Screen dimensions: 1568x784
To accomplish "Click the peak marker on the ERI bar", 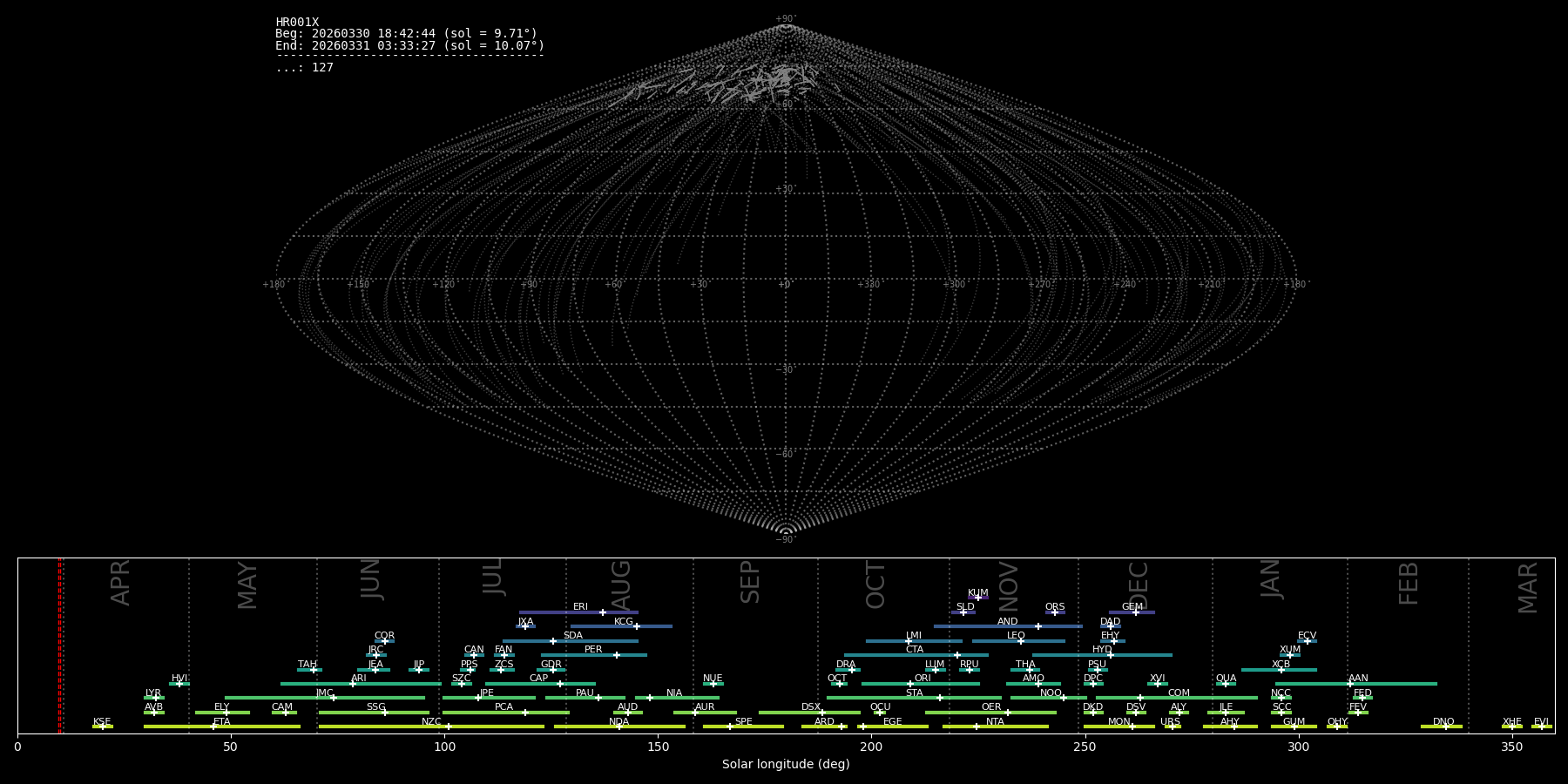I will pos(602,612).
